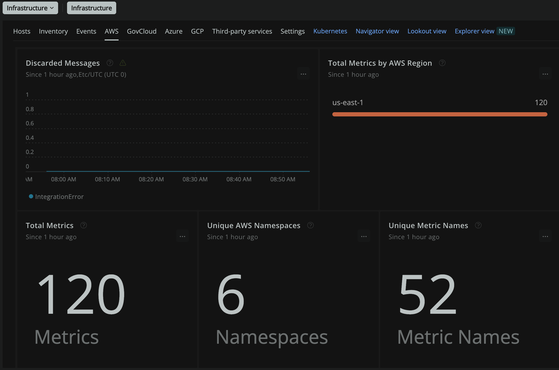Click the Unique Metric Names title
Image resolution: width=559 pixels, height=370 pixels.
(428, 226)
